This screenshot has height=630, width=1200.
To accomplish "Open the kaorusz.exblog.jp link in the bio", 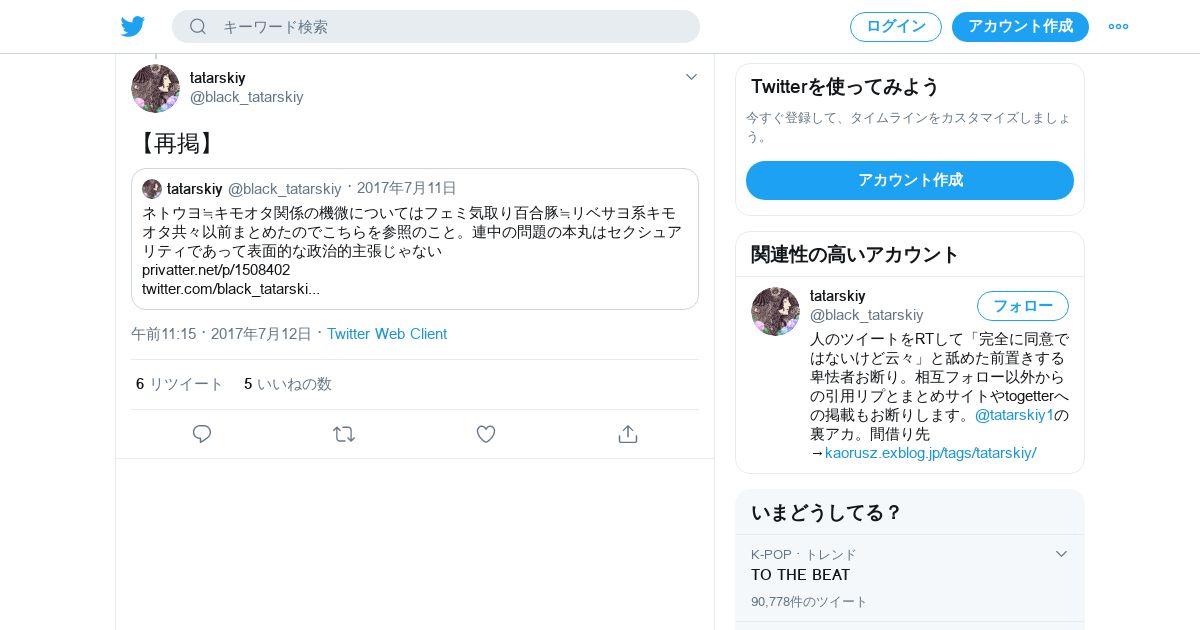I will 930,453.
